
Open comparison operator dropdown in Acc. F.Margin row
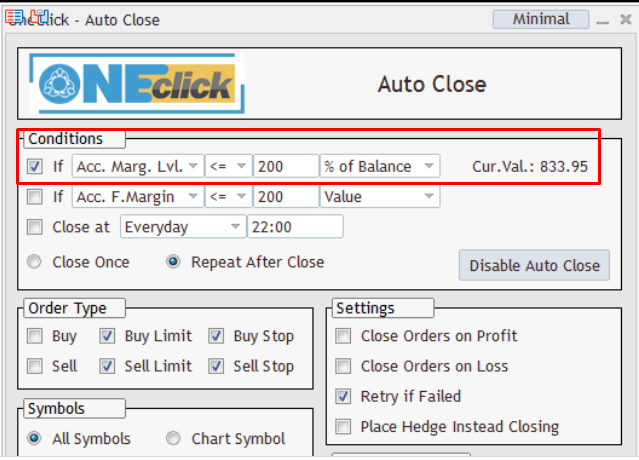click(x=229, y=196)
